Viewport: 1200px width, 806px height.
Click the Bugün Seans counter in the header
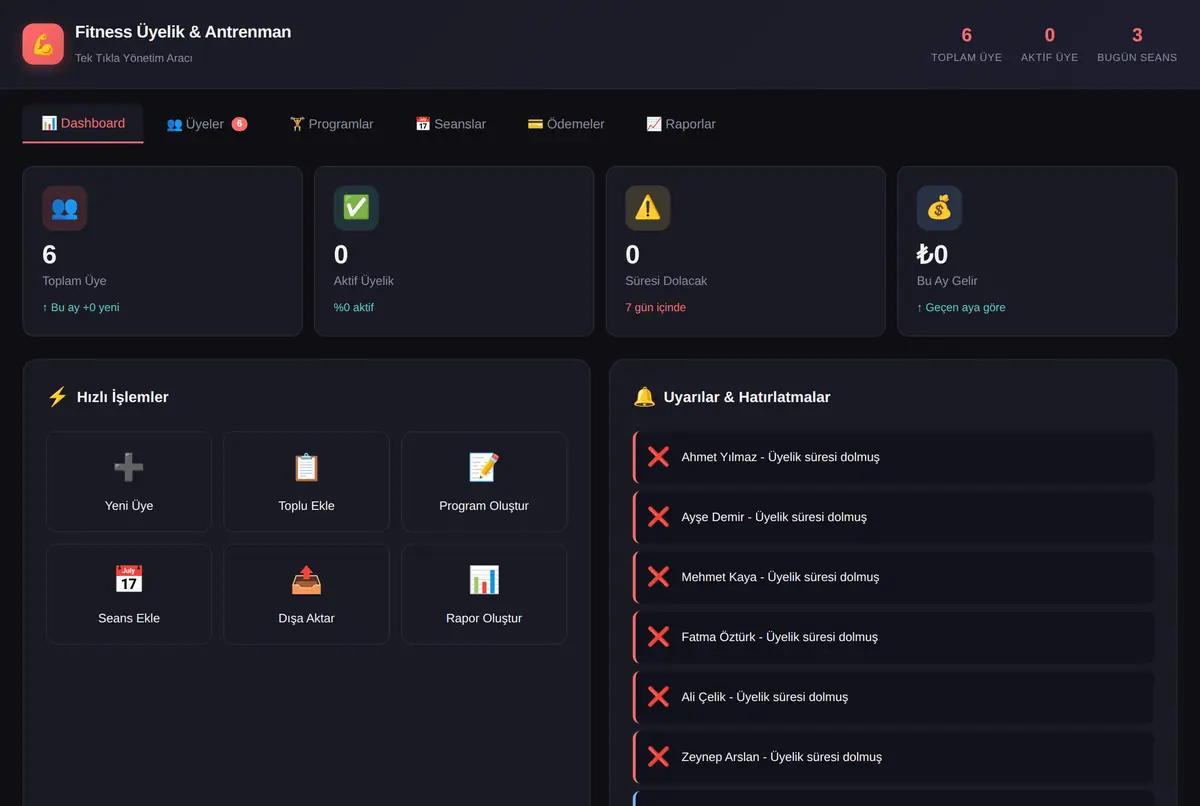(x=1137, y=44)
